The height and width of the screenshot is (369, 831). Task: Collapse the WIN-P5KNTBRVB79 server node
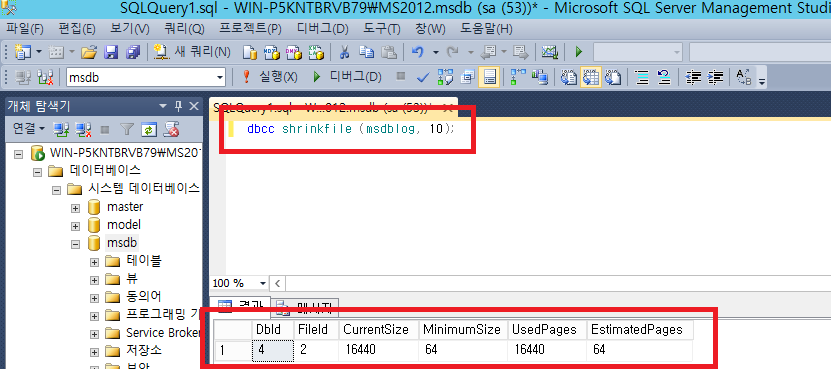pyautogui.click(x=19, y=154)
